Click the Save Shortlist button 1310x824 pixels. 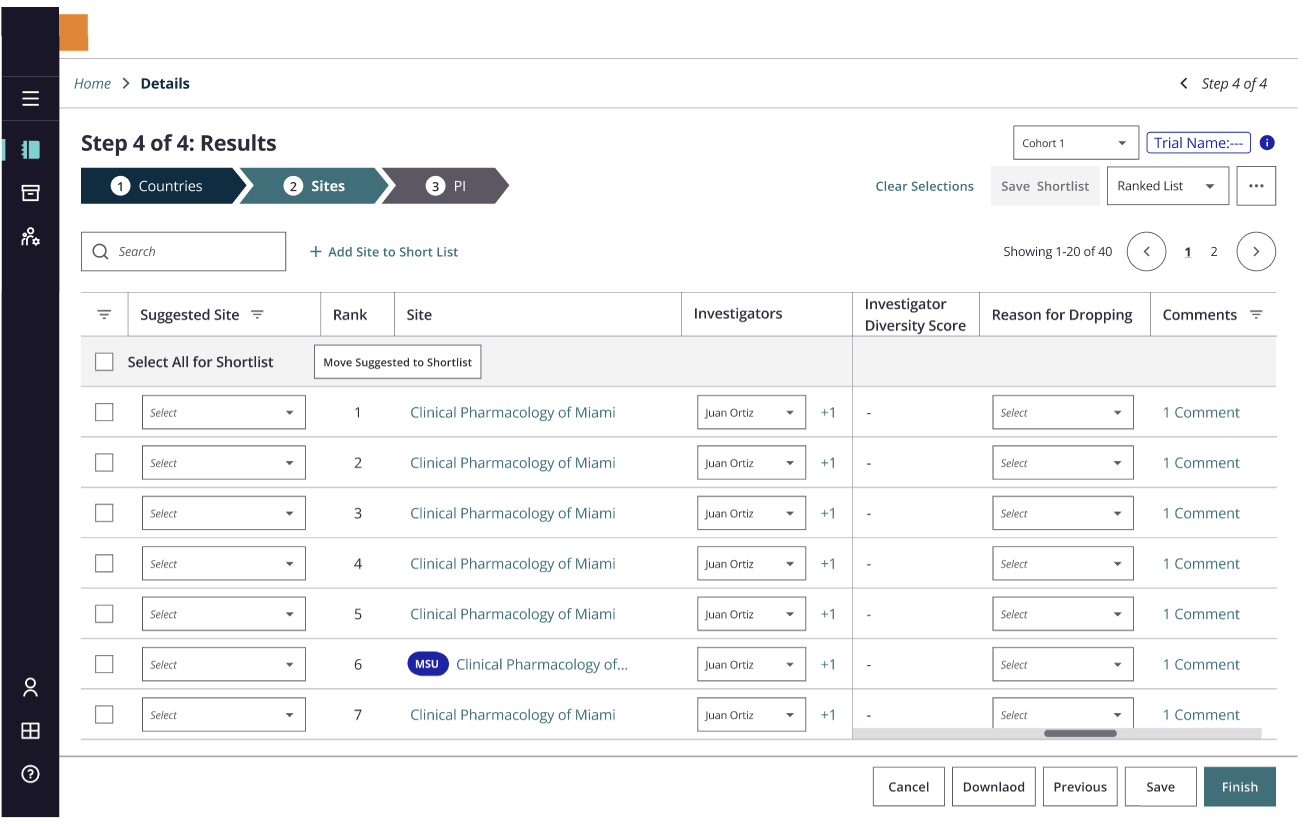(1045, 186)
